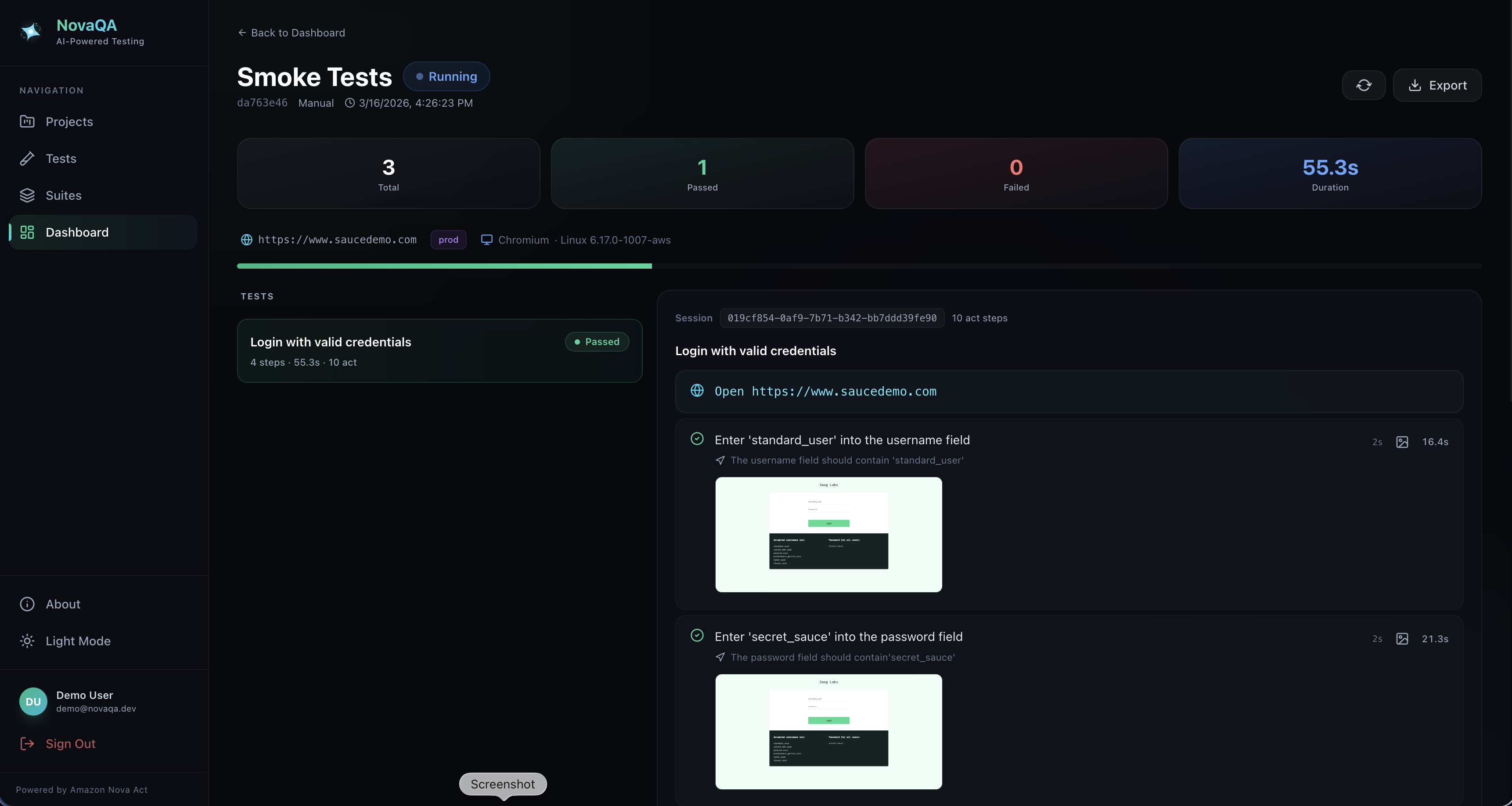Click the green test progress bar
This screenshot has height=806, width=1512.
(x=444, y=266)
